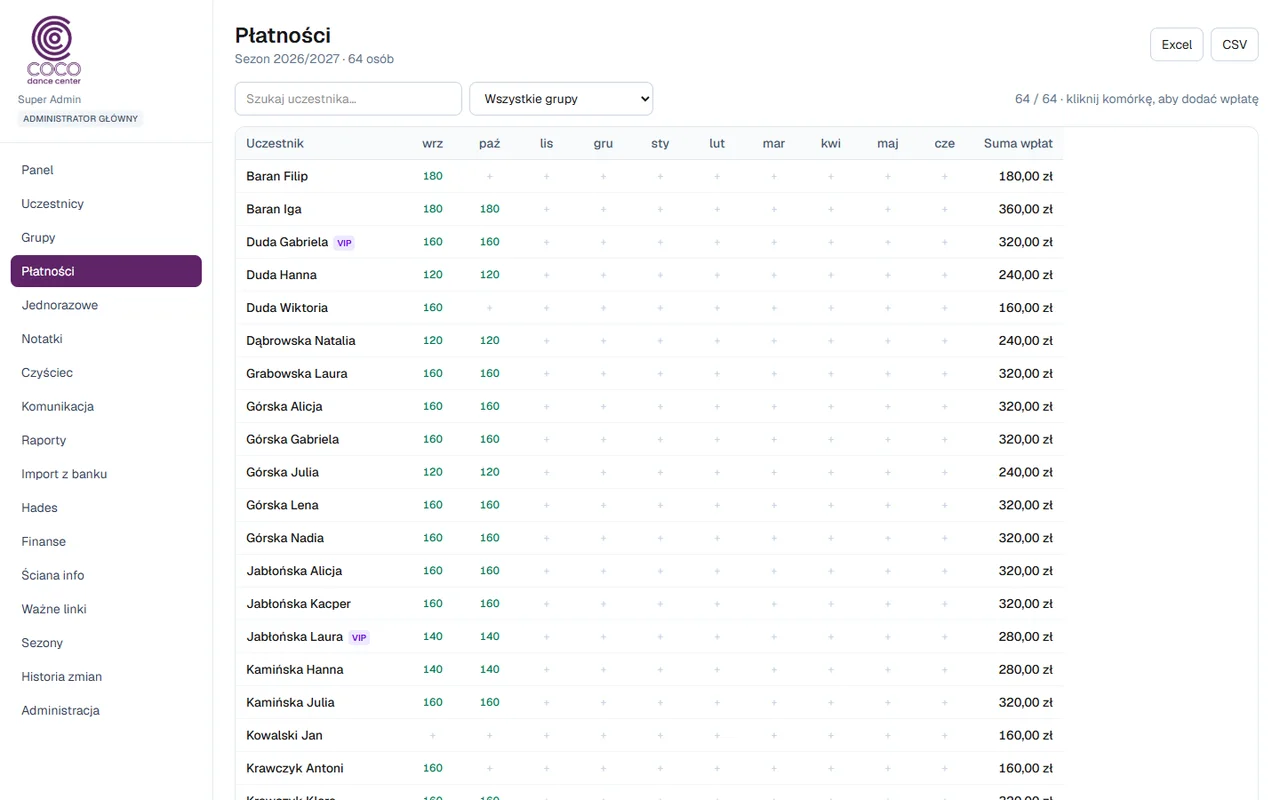
Task: Open Sezony settings
Action: (x=106, y=643)
